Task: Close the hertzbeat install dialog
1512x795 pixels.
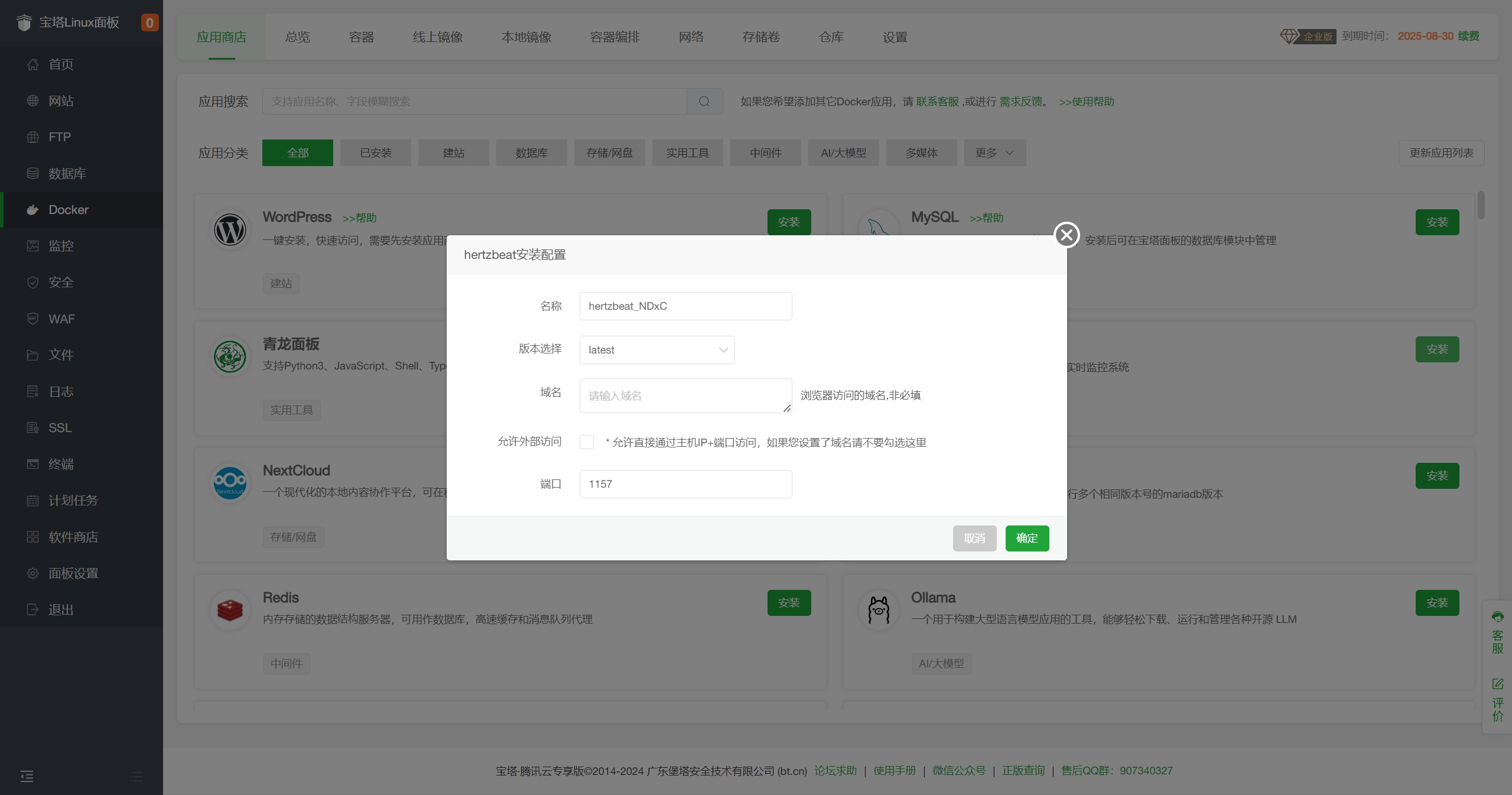Action: [x=1066, y=235]
